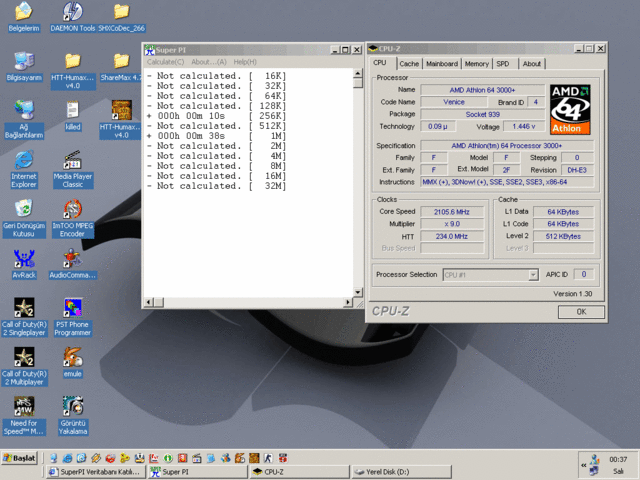Click the 1M result line 00m 38s
The width and height of the screenshot is (640, 480).
(216, 136)
